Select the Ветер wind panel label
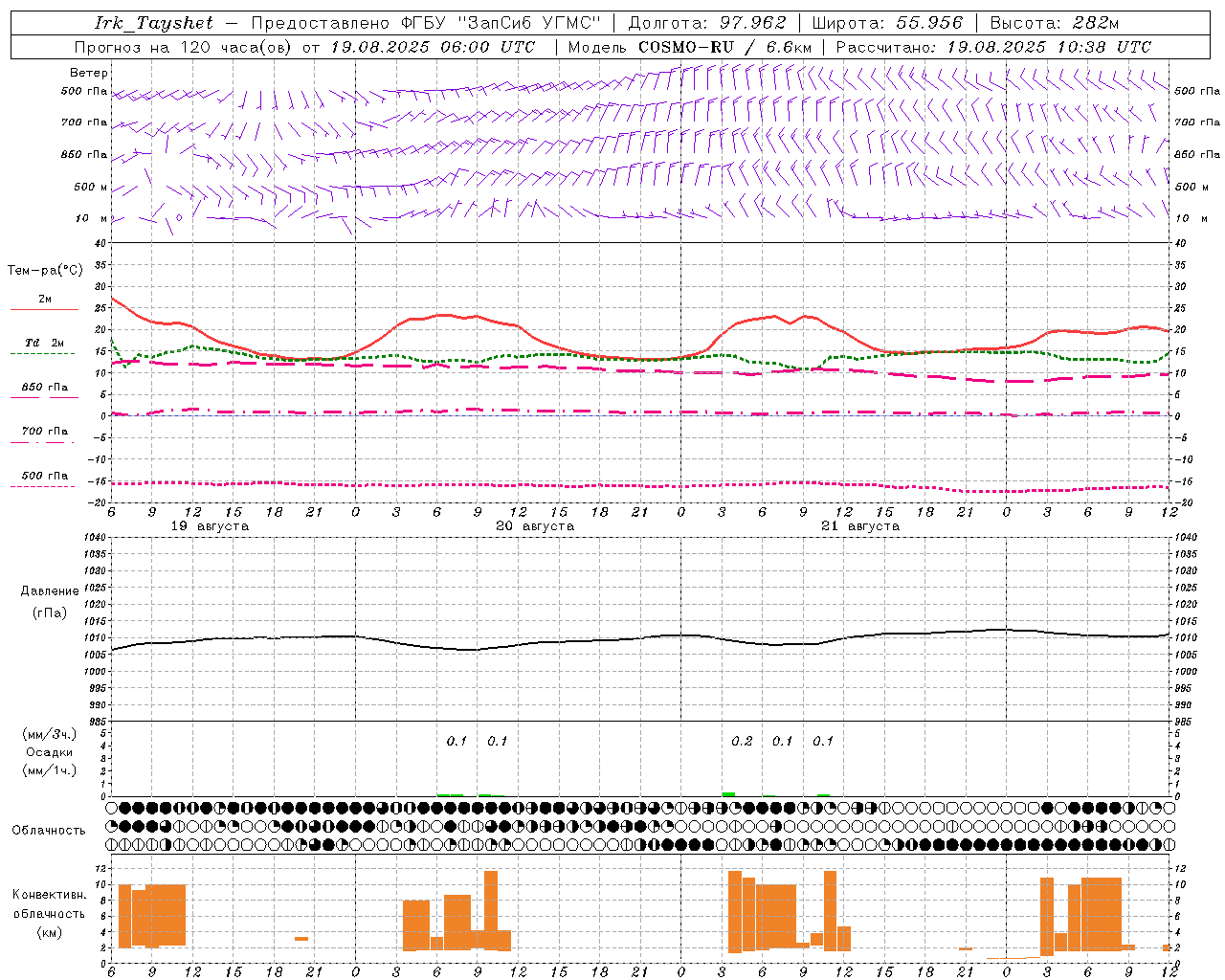The image size is (1225, 980). [89, 73]
